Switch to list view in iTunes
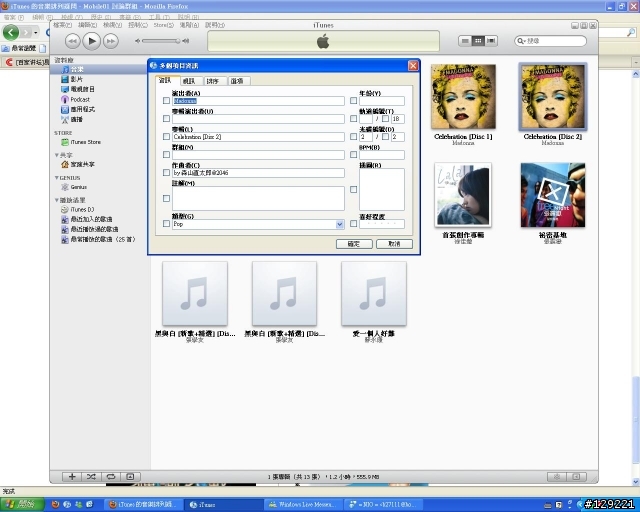The width and height of the screenshot is (640, 512). [464, 41]
